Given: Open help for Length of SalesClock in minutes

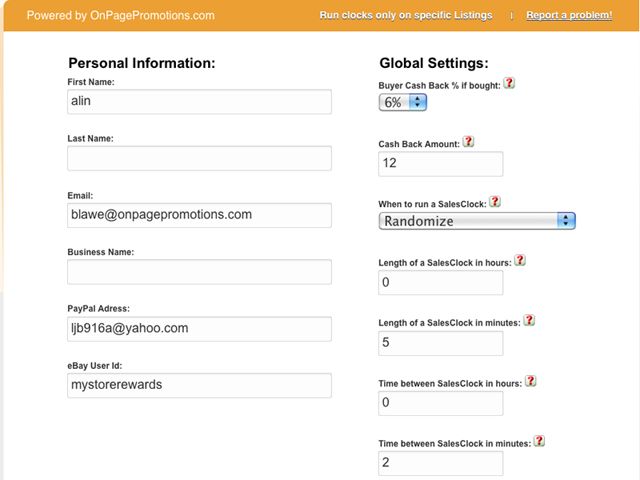Looking at the screenshot, I should [529, 320].
